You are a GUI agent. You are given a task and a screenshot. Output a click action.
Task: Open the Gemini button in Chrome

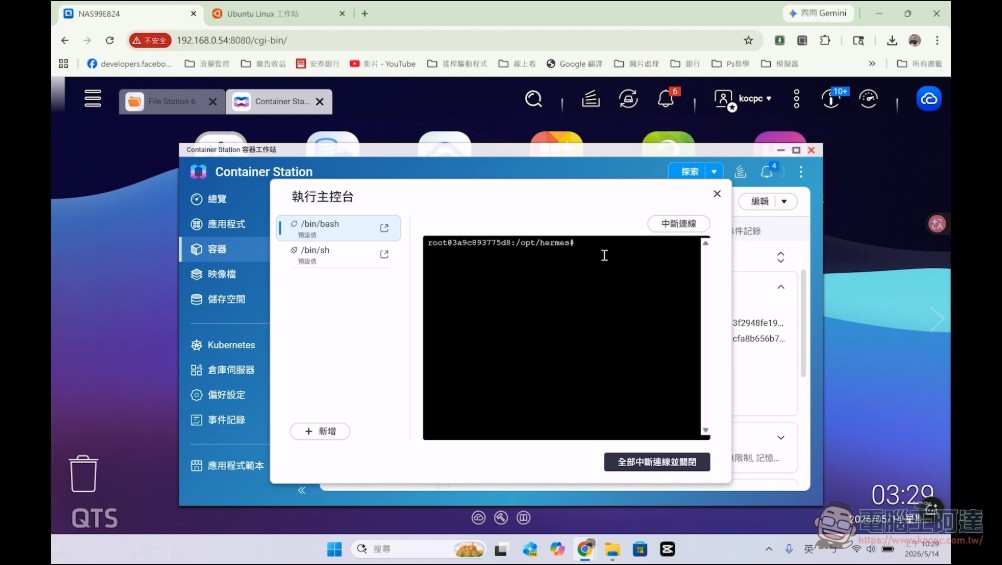coord(817,13)
